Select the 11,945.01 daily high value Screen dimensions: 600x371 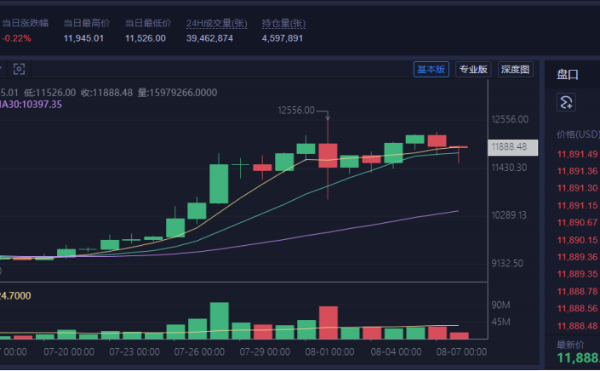coord(83,38)
